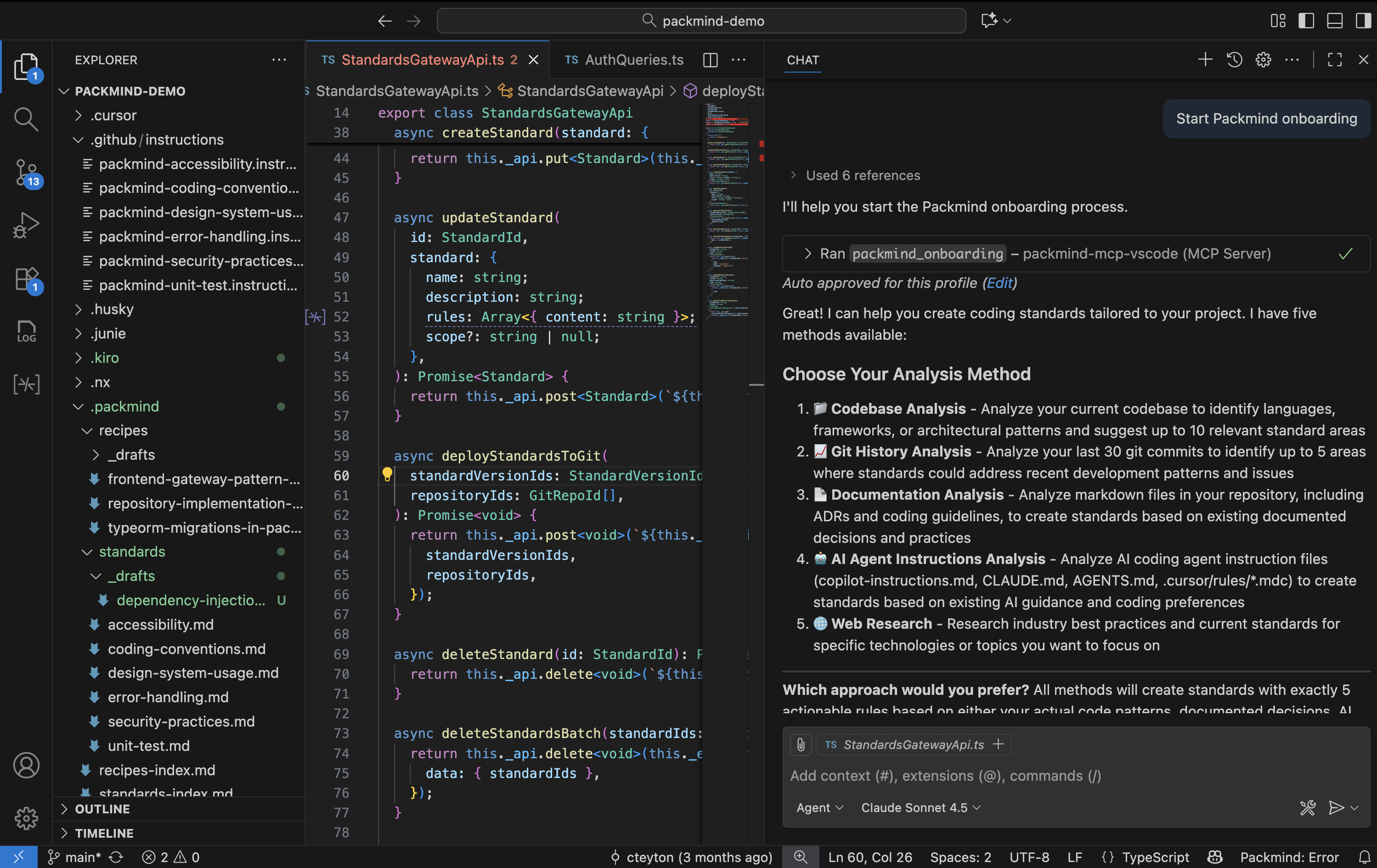Toggle the primary side bar visibility
Viewport: 1377px width, 868px height.
point(1305,21)
